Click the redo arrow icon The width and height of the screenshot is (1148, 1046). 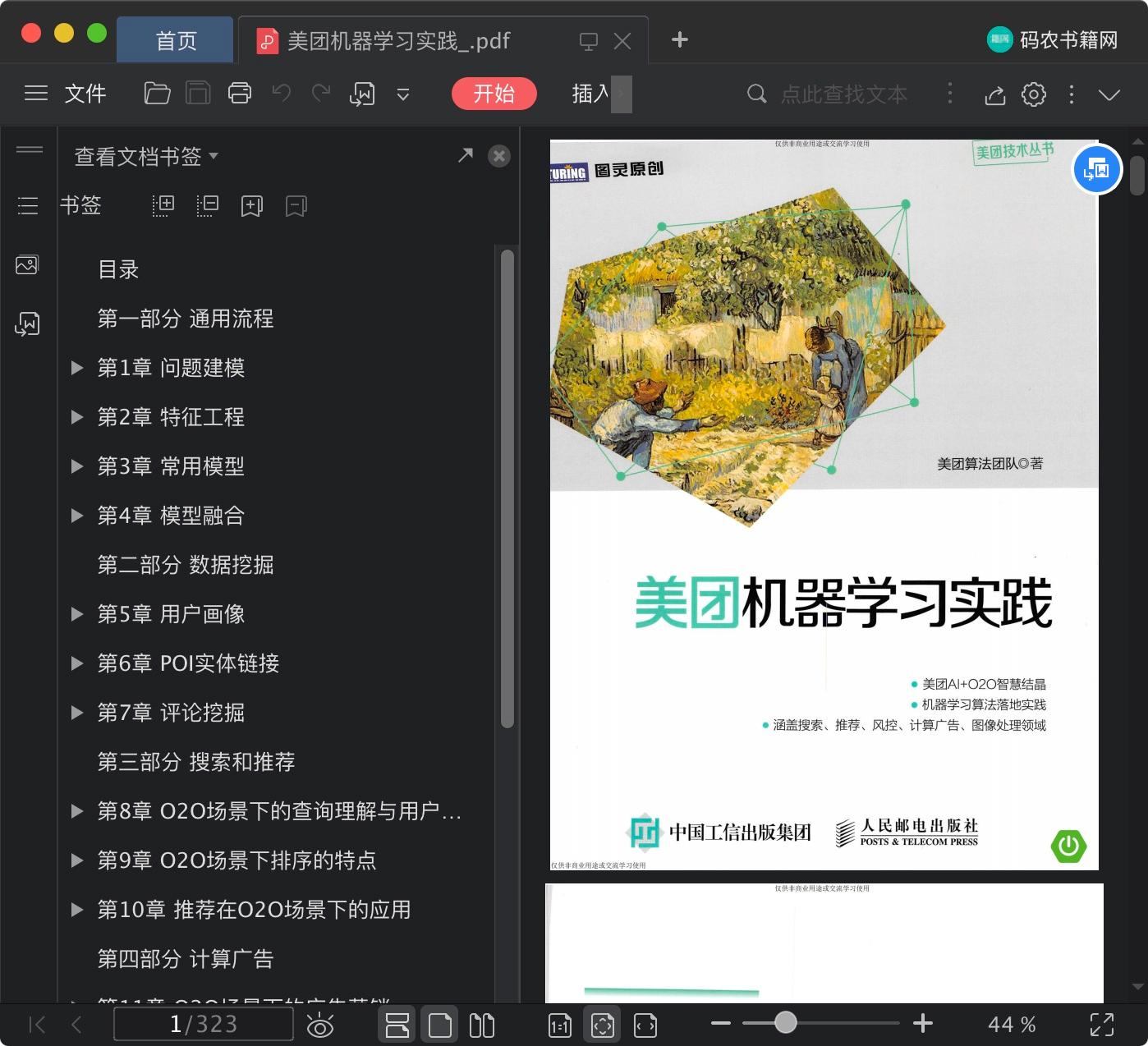[x=321, y=94]
